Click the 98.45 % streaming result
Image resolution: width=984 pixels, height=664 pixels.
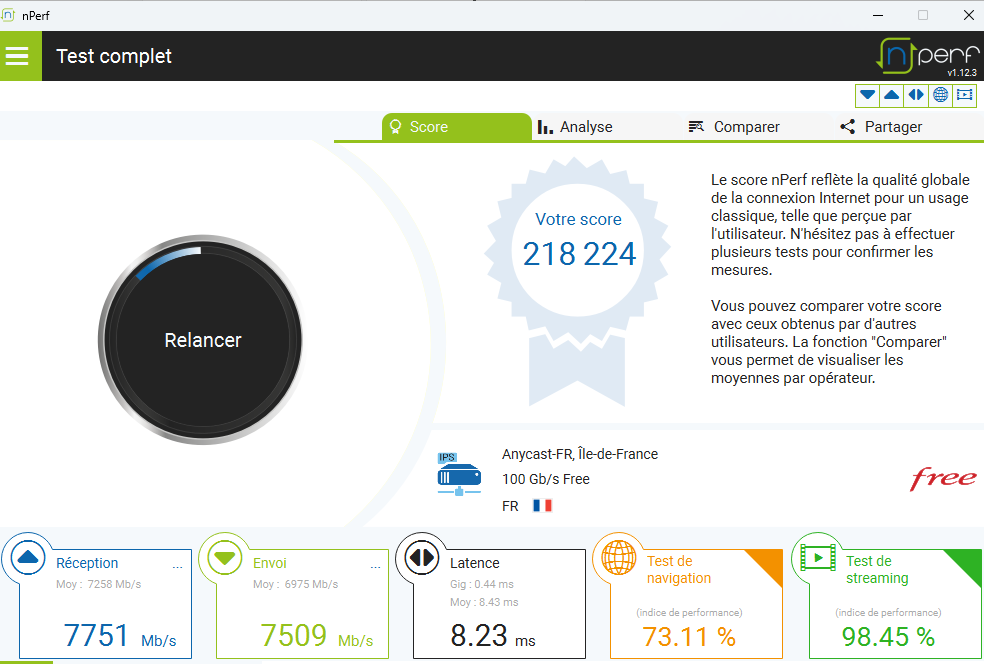[888, 637]
